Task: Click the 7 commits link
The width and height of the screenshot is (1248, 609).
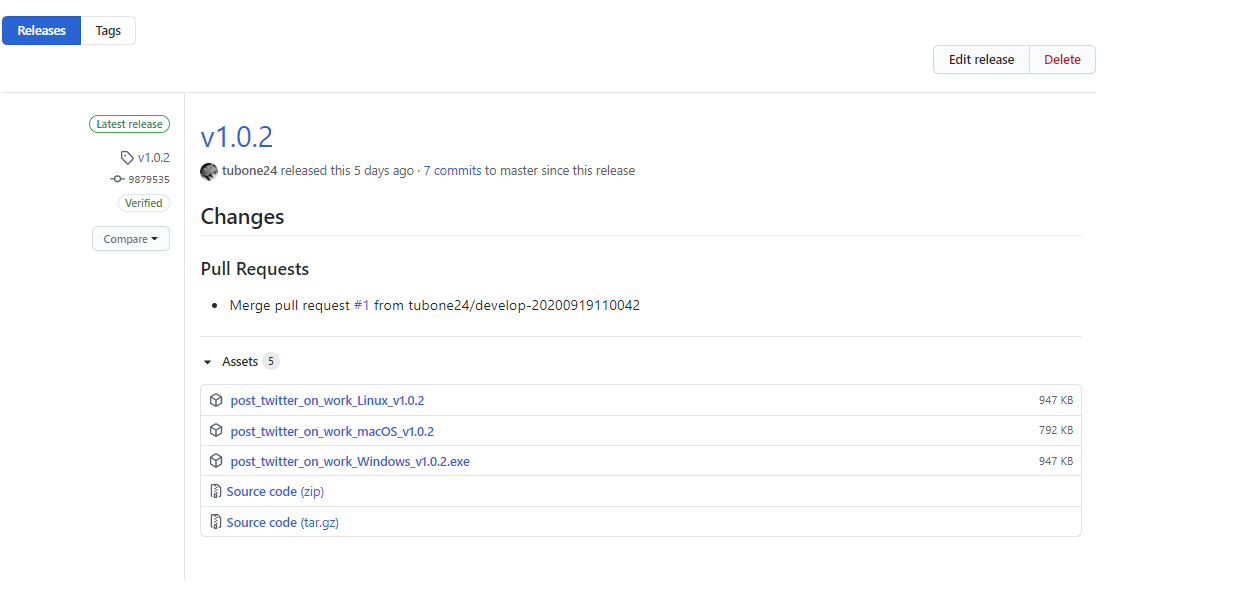Action: point(453,170)
